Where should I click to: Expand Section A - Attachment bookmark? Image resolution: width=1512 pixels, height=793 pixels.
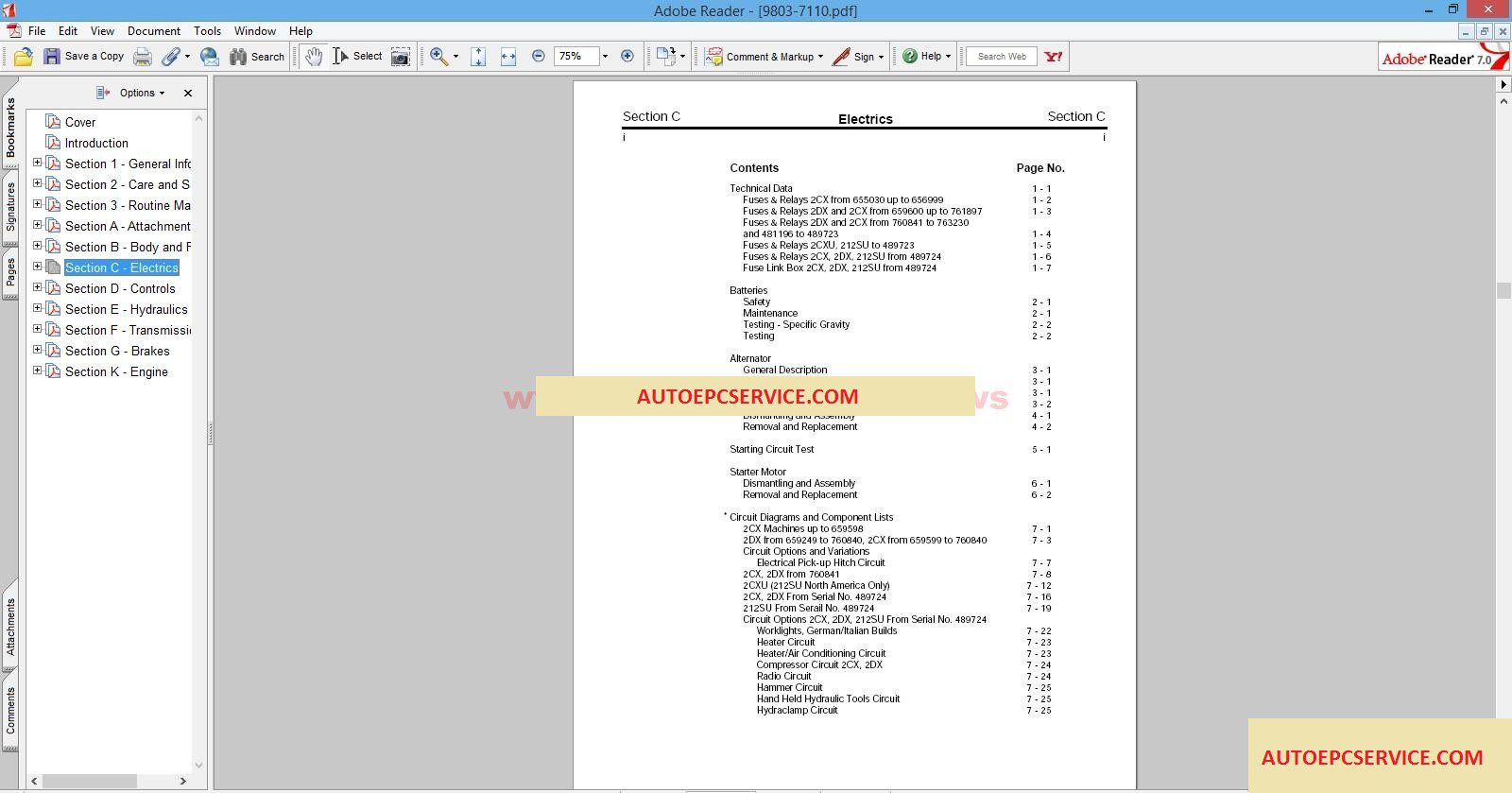point(37,225)
